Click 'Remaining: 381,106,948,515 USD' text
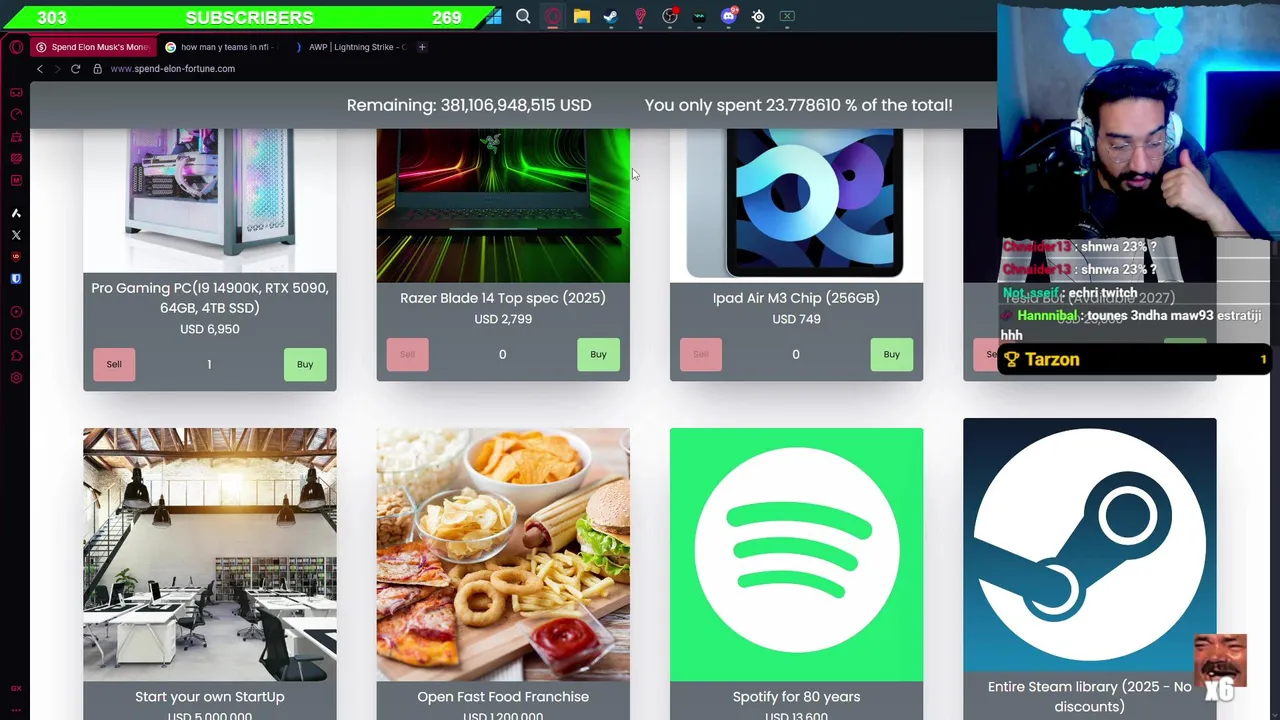 pyautogui.click(x=469, y=105)
